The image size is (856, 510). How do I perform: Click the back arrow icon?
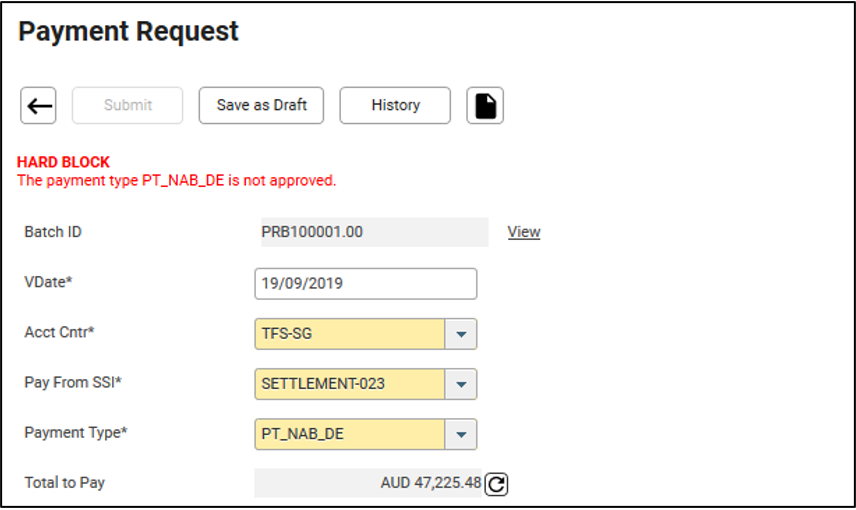39,105
